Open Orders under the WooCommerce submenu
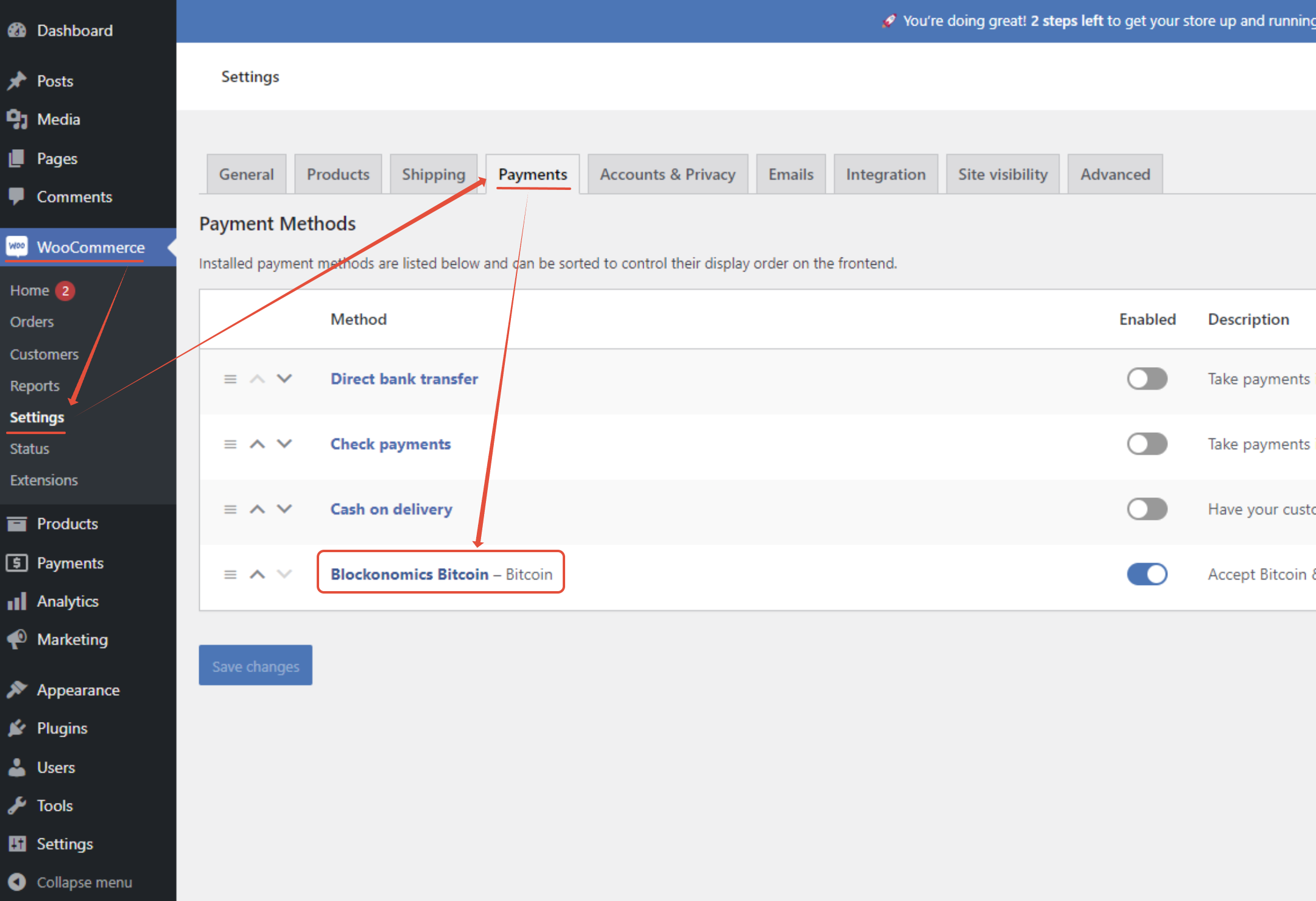This screenshot has width=1316, height=901. coord(32,322)
